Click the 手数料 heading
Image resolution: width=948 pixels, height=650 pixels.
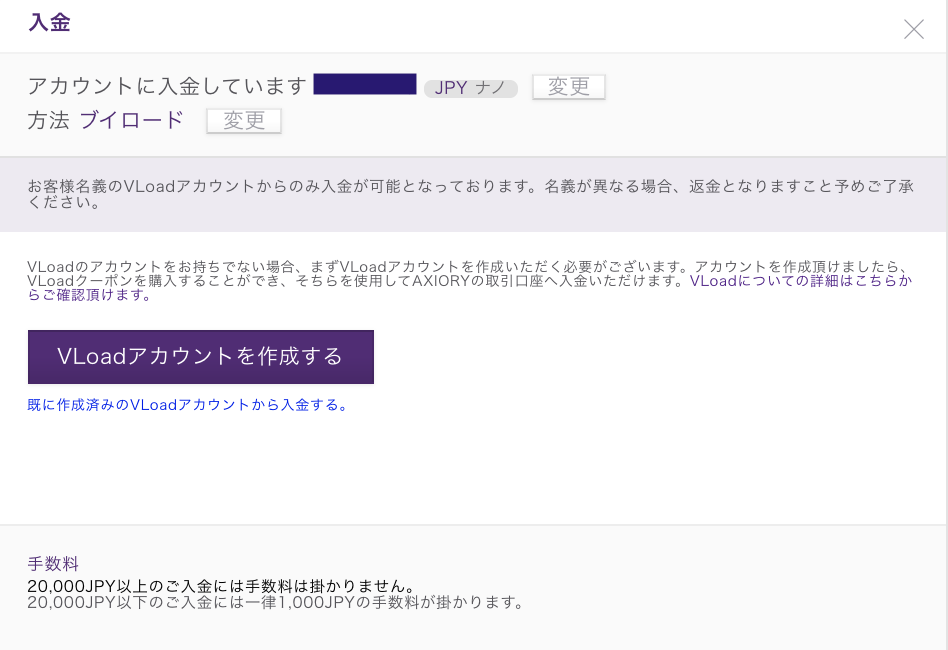53,564
